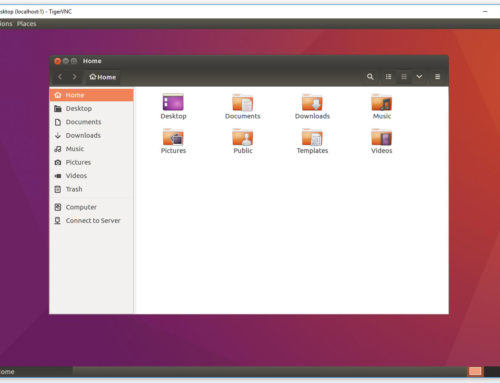Switch to grid icon view
This screenshot has height=383, width=500.
pos(404,77)
